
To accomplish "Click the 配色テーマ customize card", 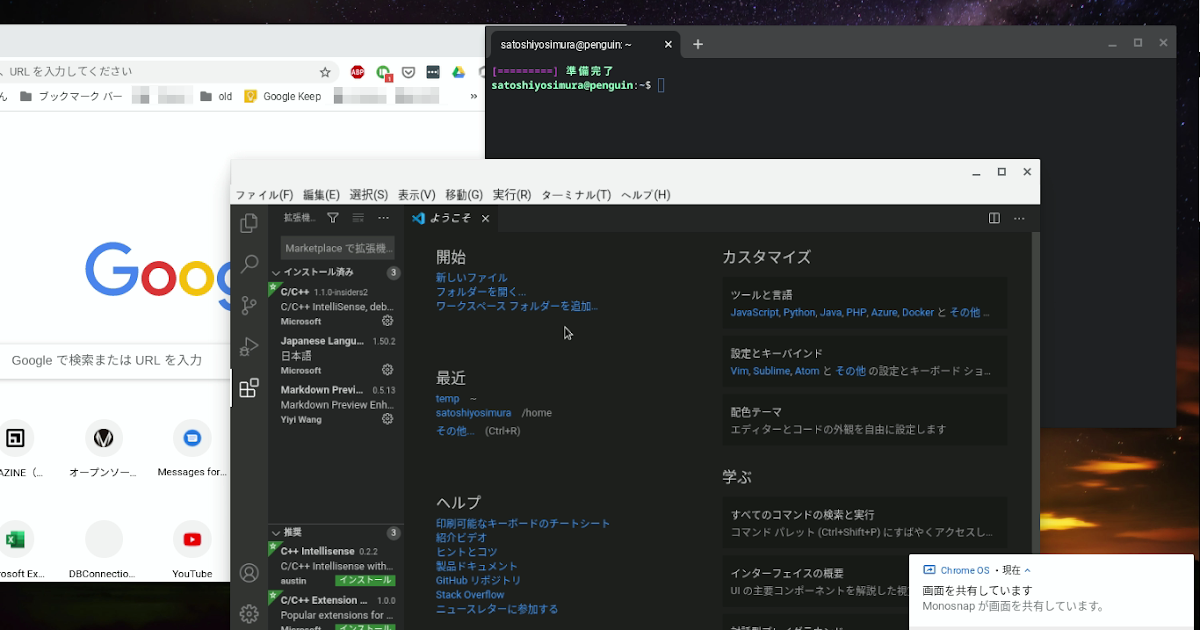I will click(864, 420).
